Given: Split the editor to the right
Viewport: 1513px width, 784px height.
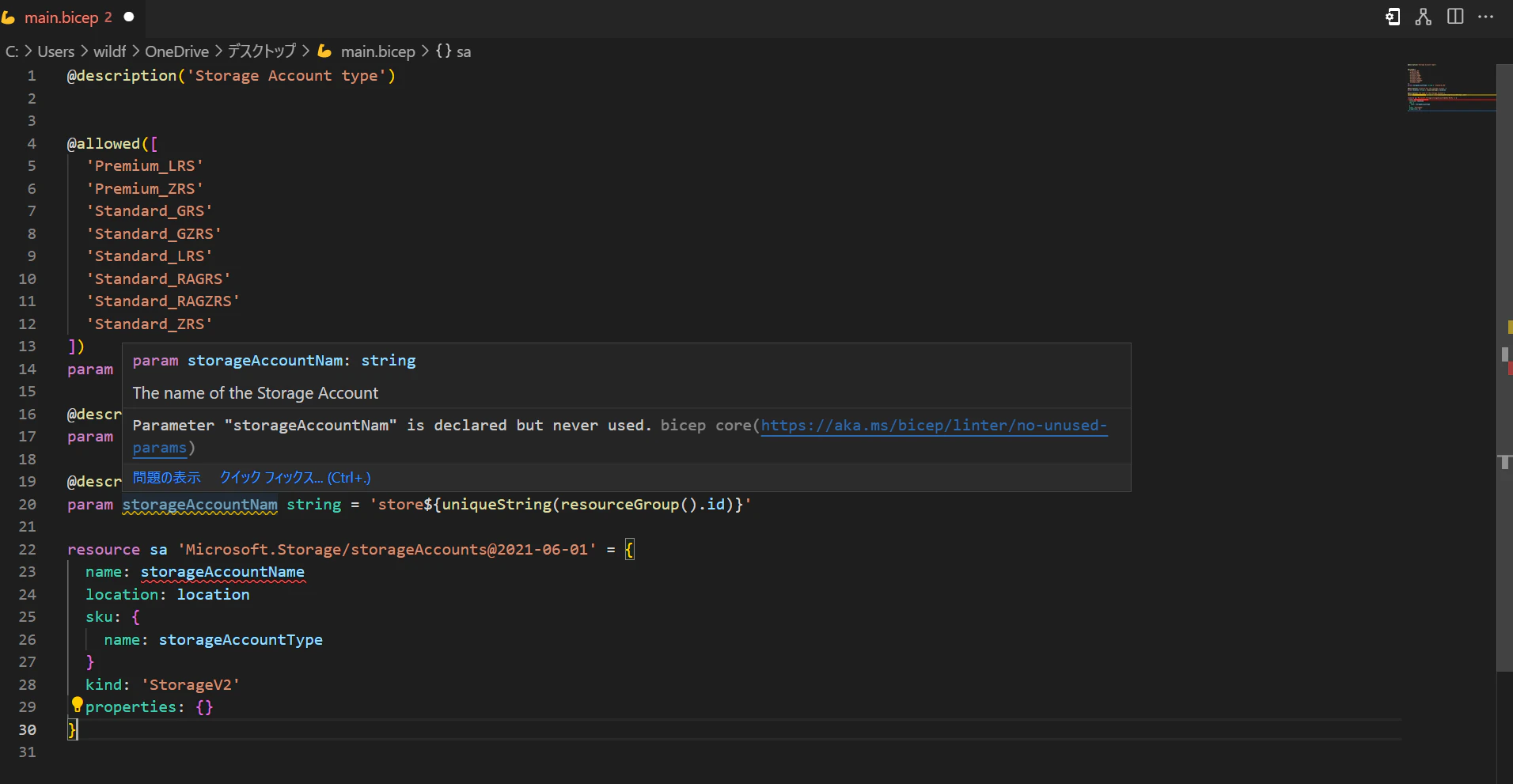Looking at the screenshot, I should (x=1455, y=17).
